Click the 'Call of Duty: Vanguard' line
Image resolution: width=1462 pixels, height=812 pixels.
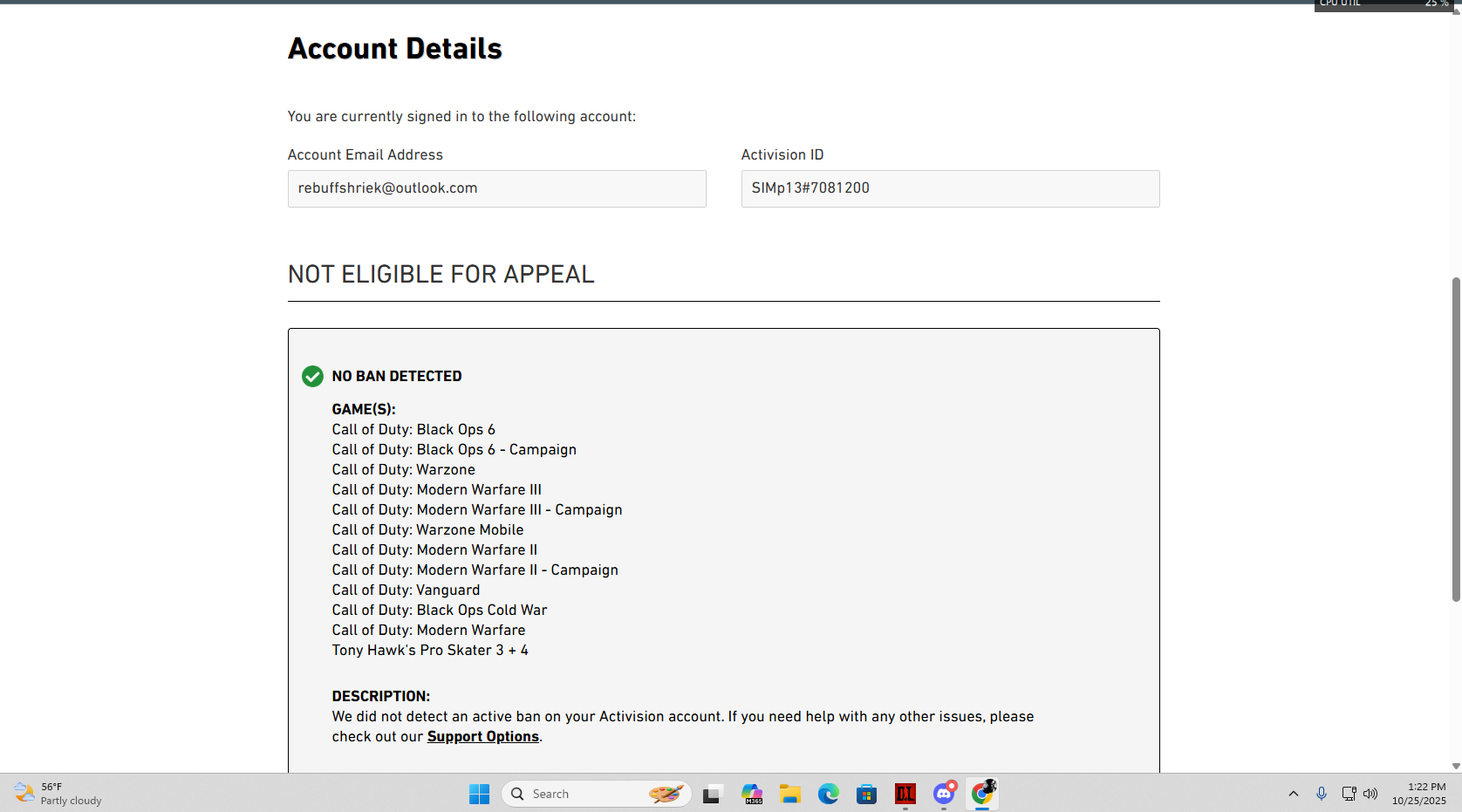(x=406, y=590)
